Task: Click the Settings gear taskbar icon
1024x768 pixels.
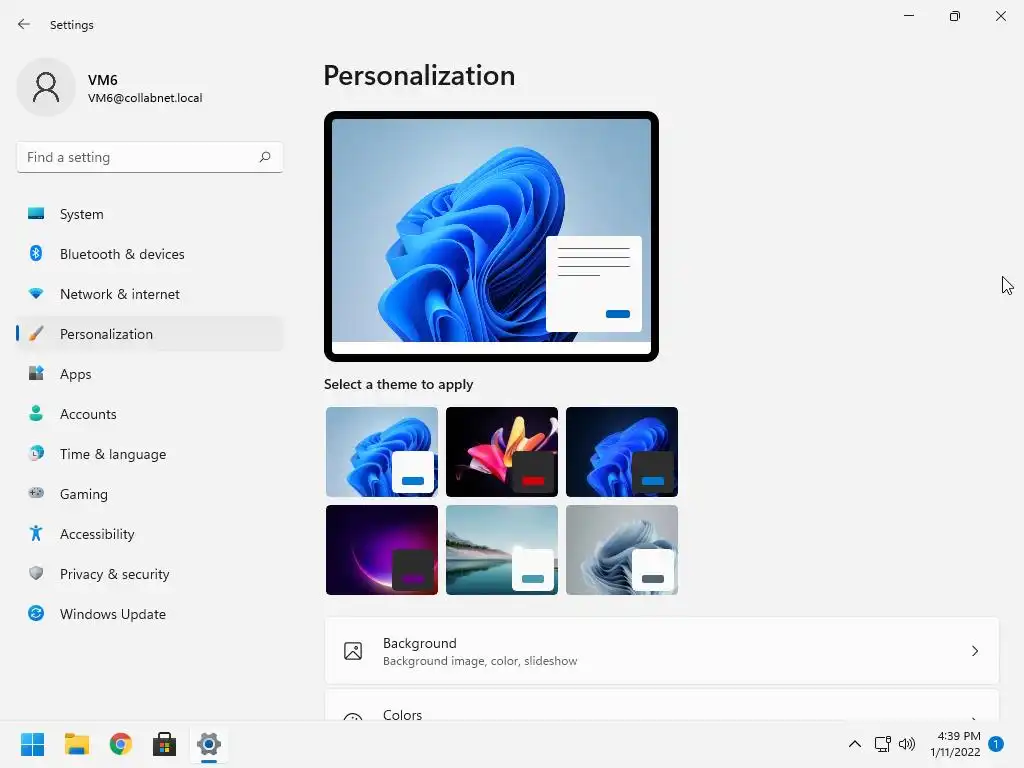Action: (x=209, y=744)
